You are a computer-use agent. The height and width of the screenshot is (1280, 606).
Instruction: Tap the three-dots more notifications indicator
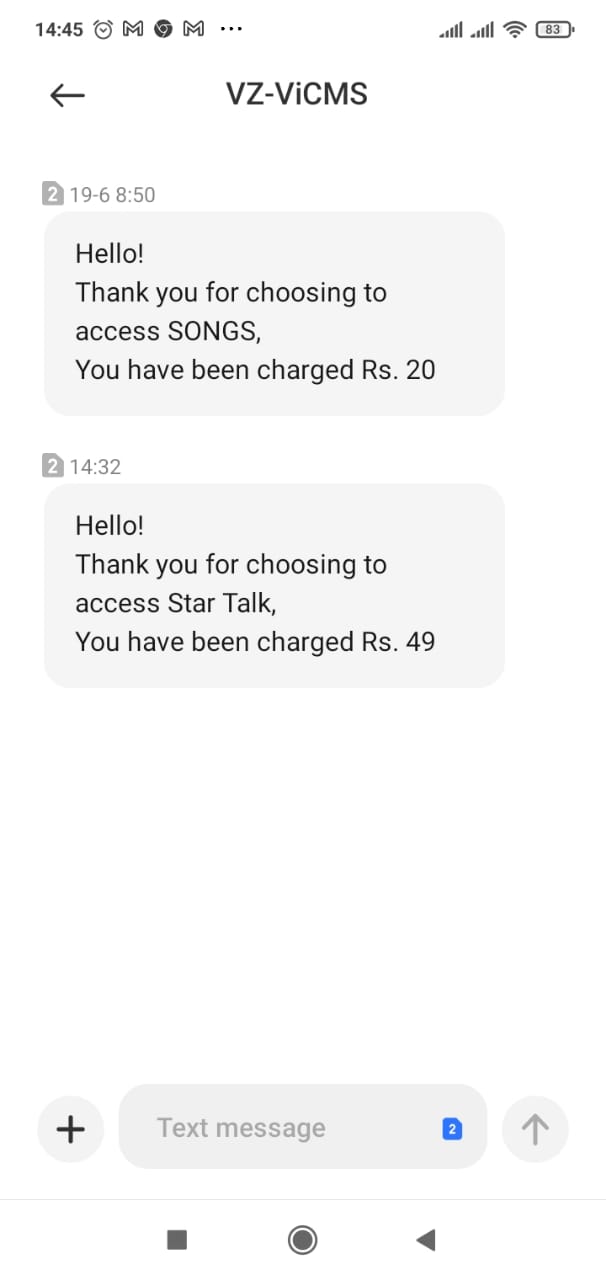(x=231, y=30)
